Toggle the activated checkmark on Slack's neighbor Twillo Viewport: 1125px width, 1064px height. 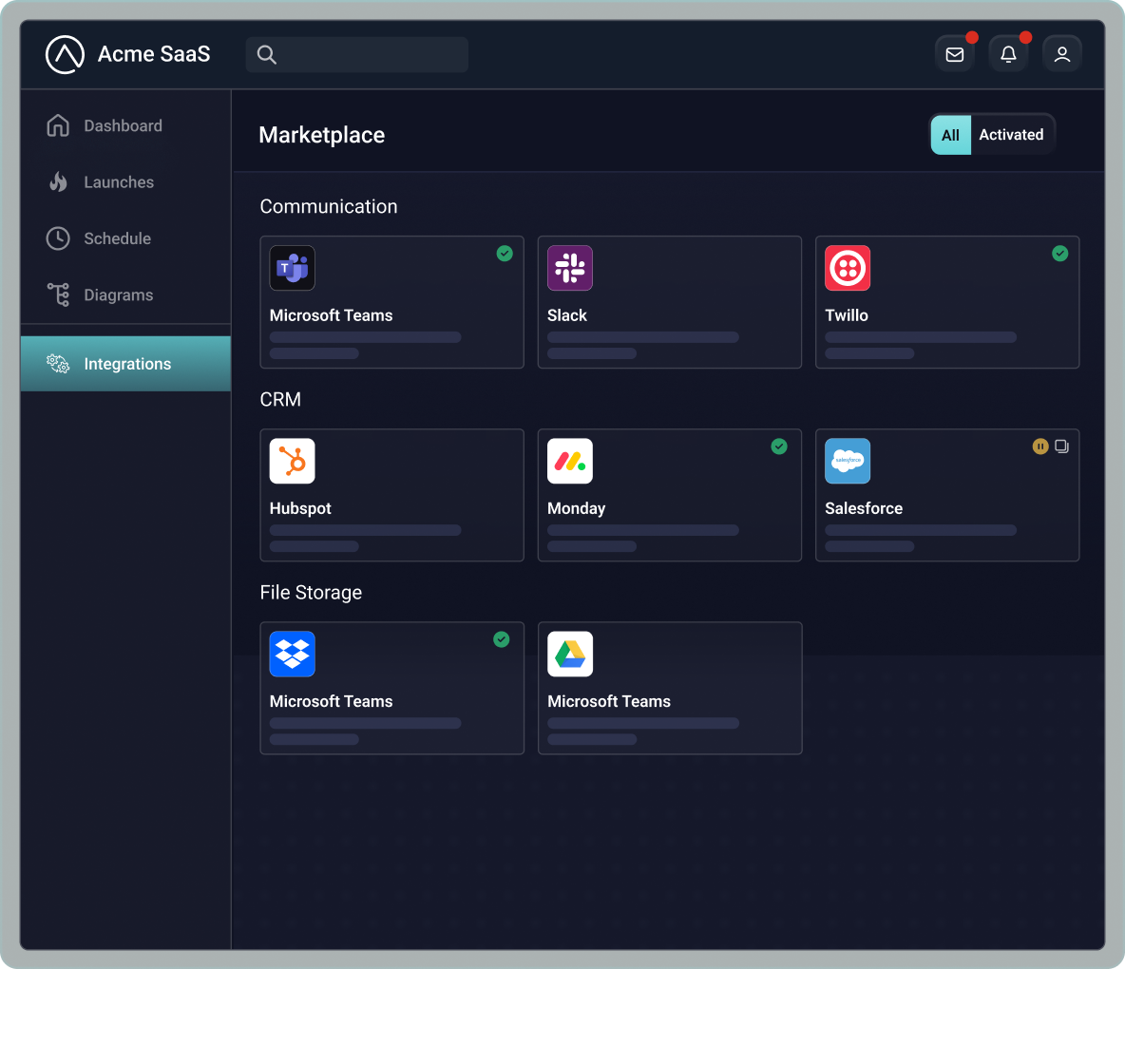point(1059,254)
